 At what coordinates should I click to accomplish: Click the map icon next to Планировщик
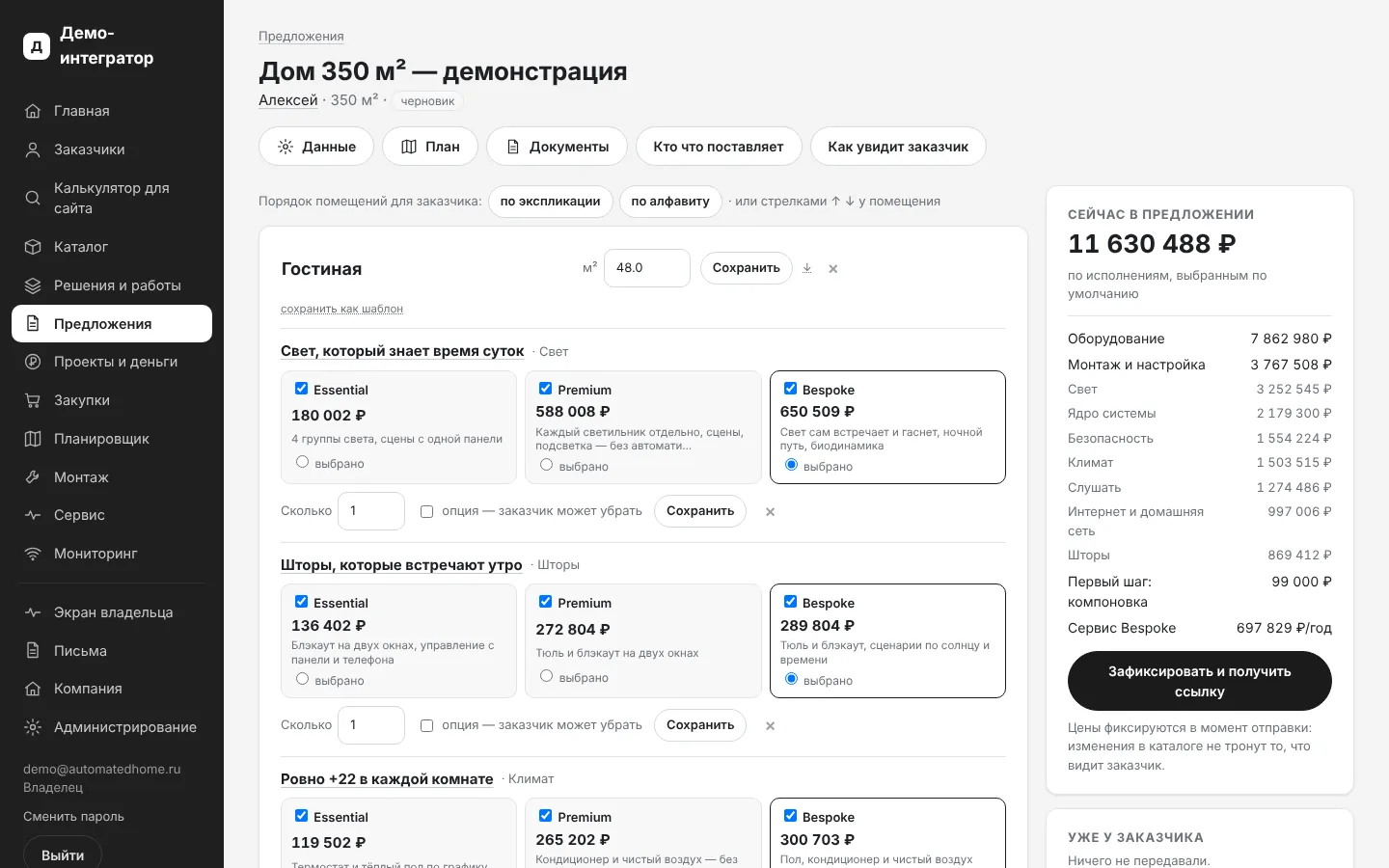[33, 439]
